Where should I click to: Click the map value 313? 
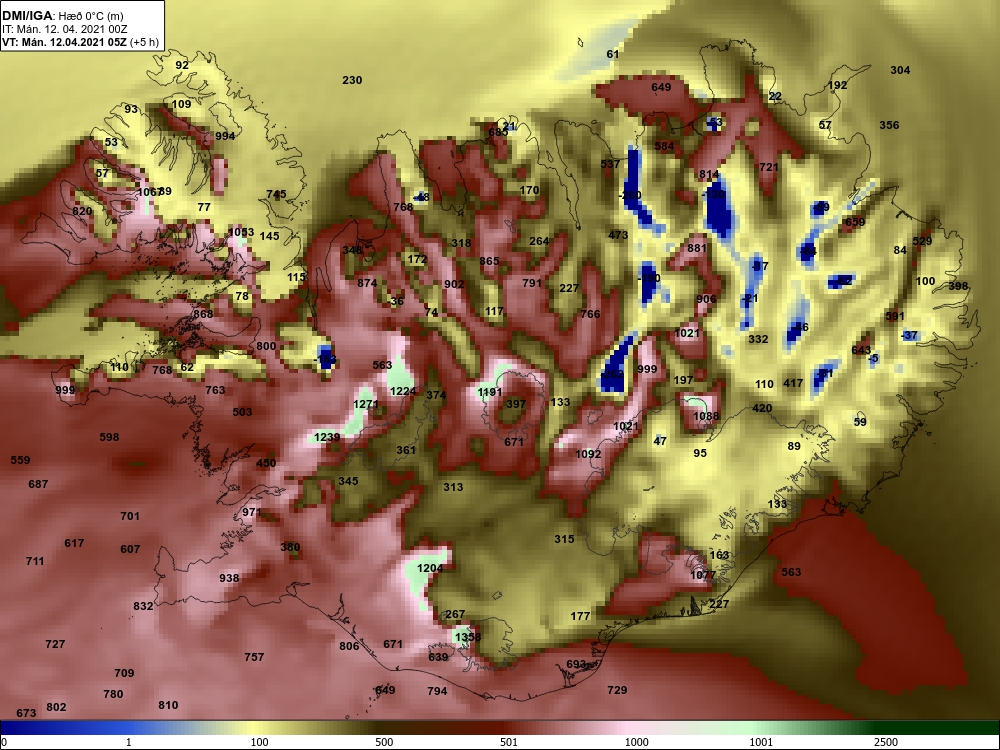point(453,487)
